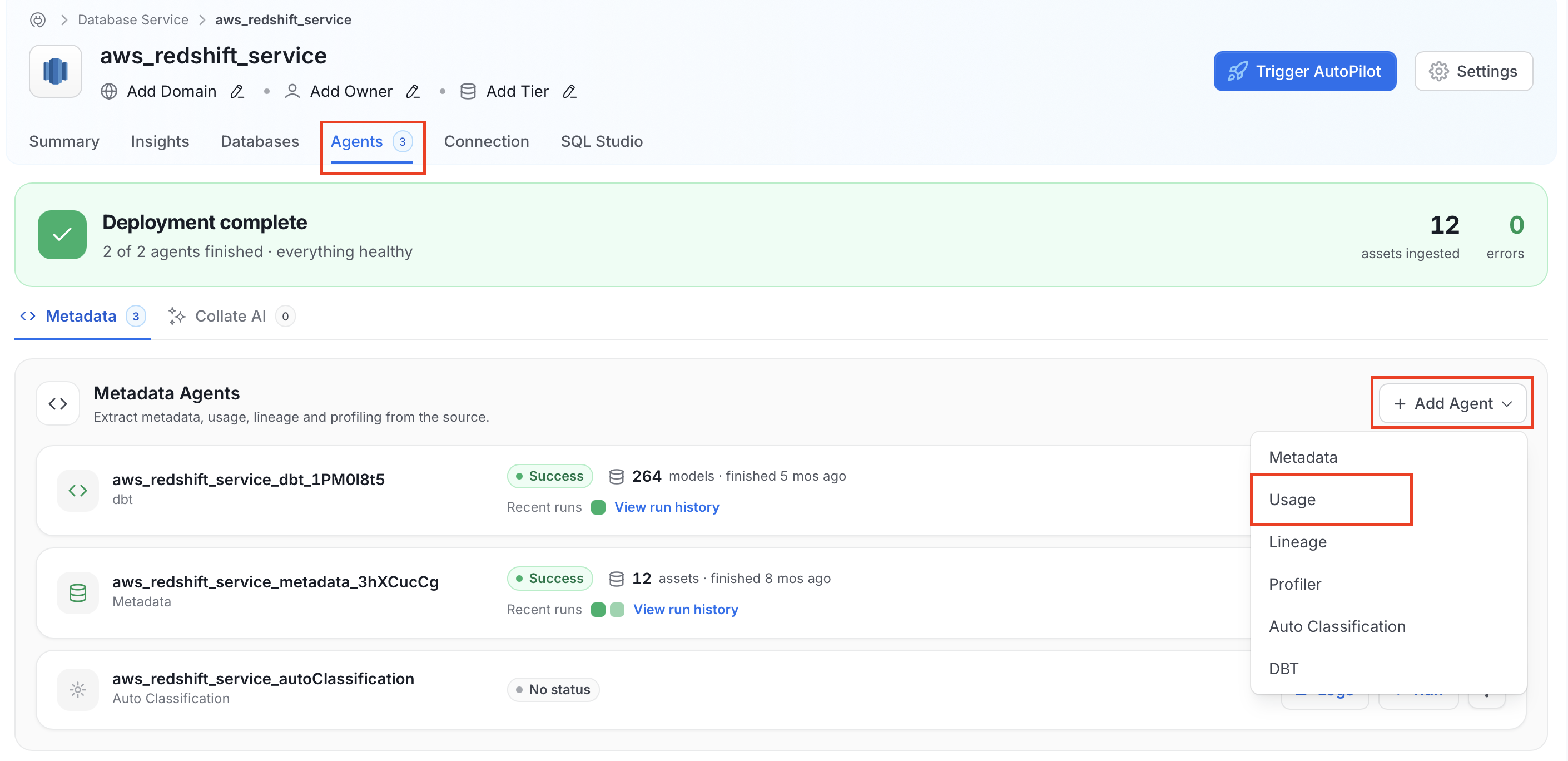Select DBT from the Add Agent menu
Image resolution: width=1568 pixels, height=761 pixels.
coord(1388,669)
